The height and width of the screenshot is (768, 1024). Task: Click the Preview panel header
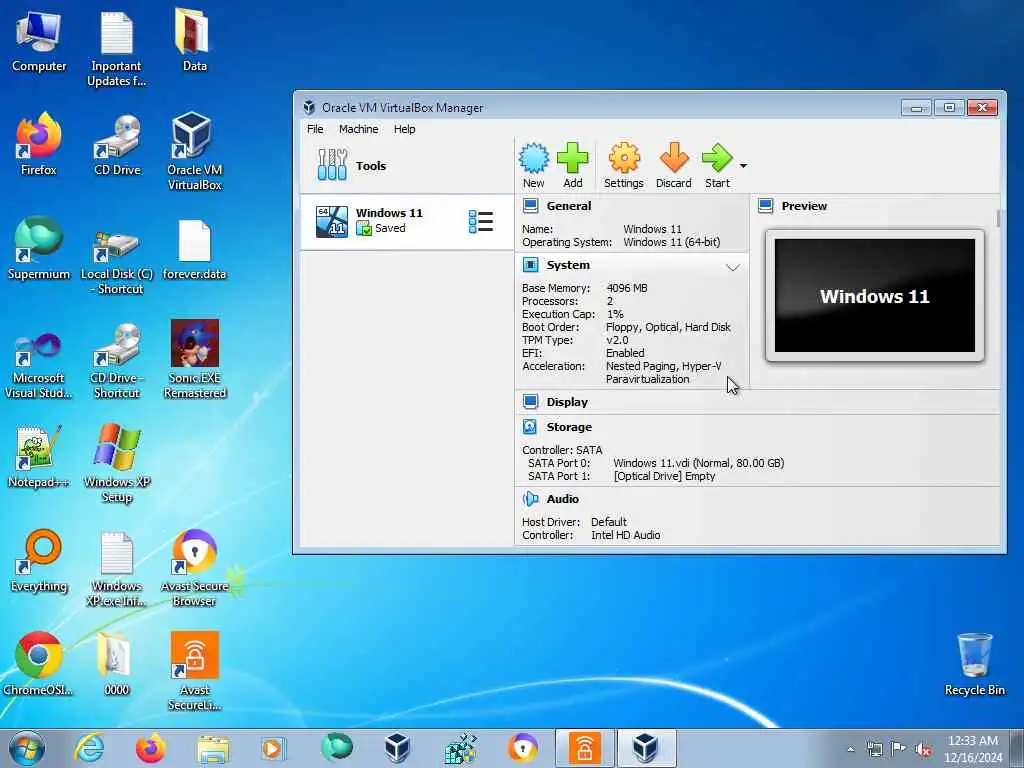(804, 206)
